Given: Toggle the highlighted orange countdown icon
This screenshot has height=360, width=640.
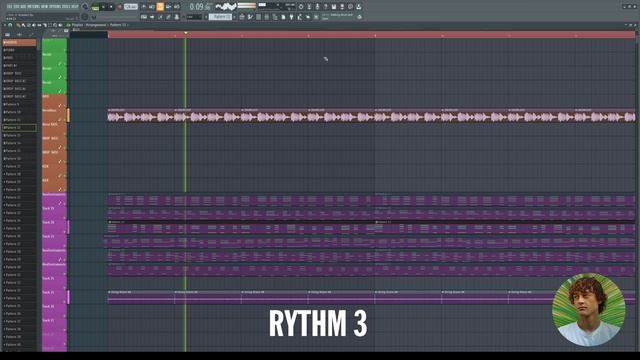Looking at the screenshot, I should (x=160, y=7).
